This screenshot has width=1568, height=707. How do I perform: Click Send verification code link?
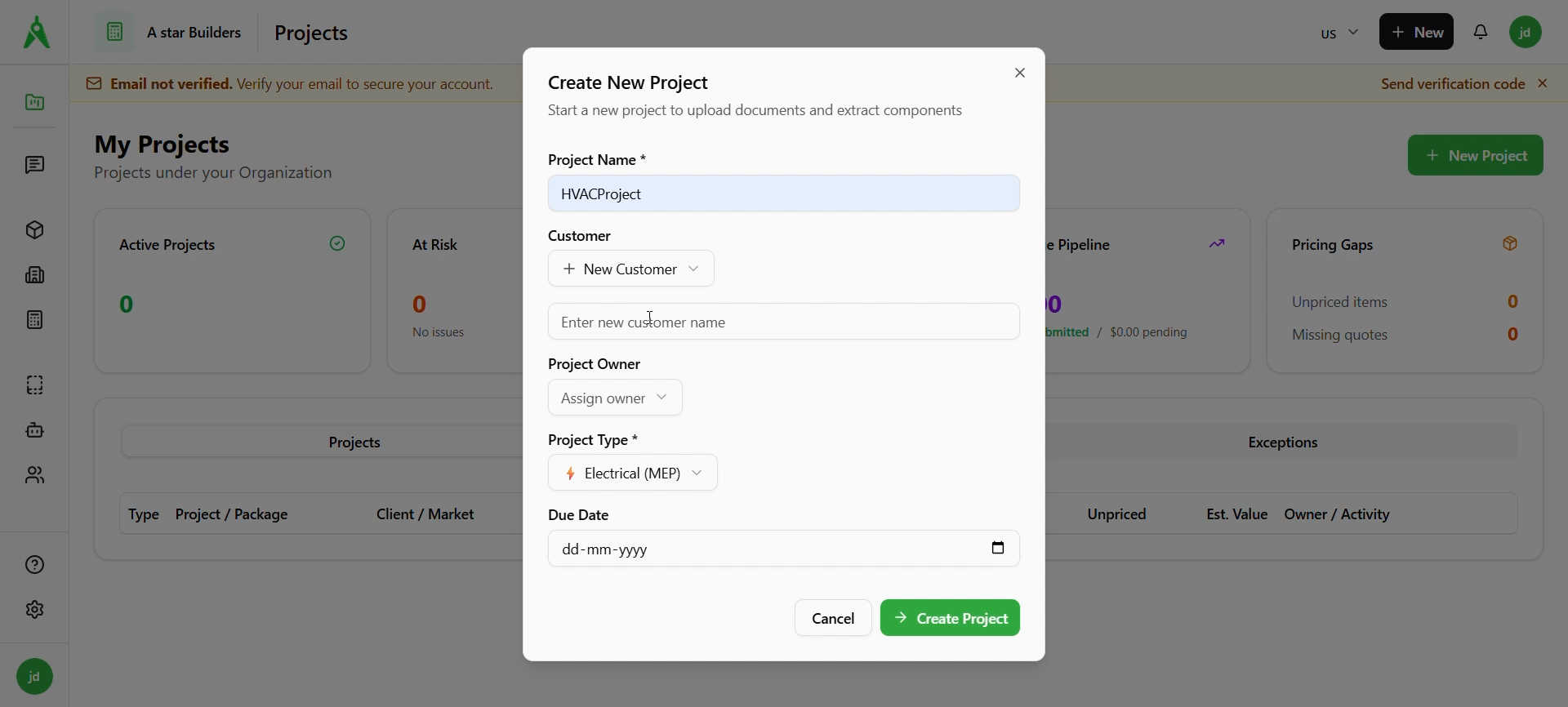(1452, 84)
